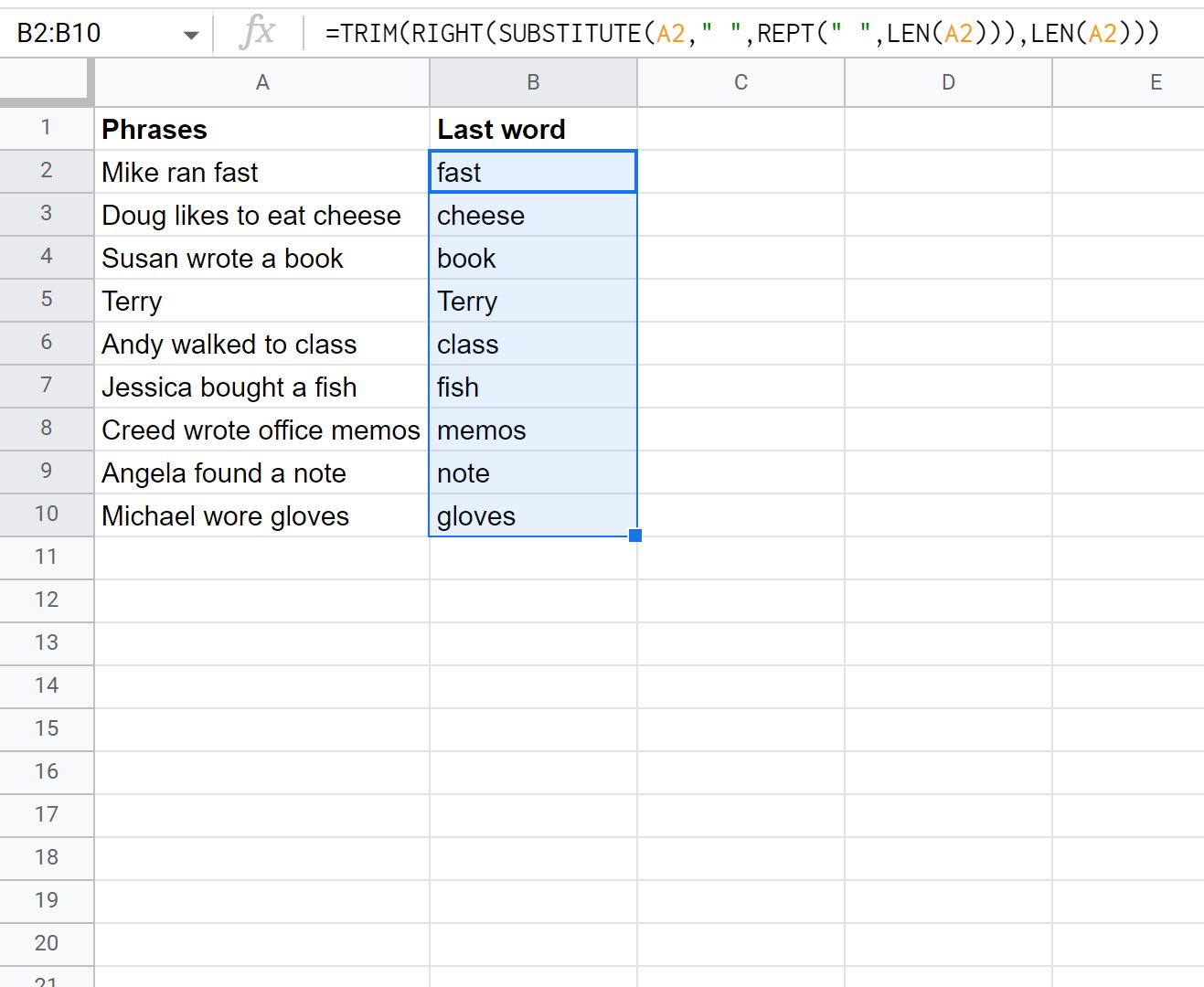Select row 5 header
The height and width of the screenshot is (987, 1204).
(x=47, y=300)
